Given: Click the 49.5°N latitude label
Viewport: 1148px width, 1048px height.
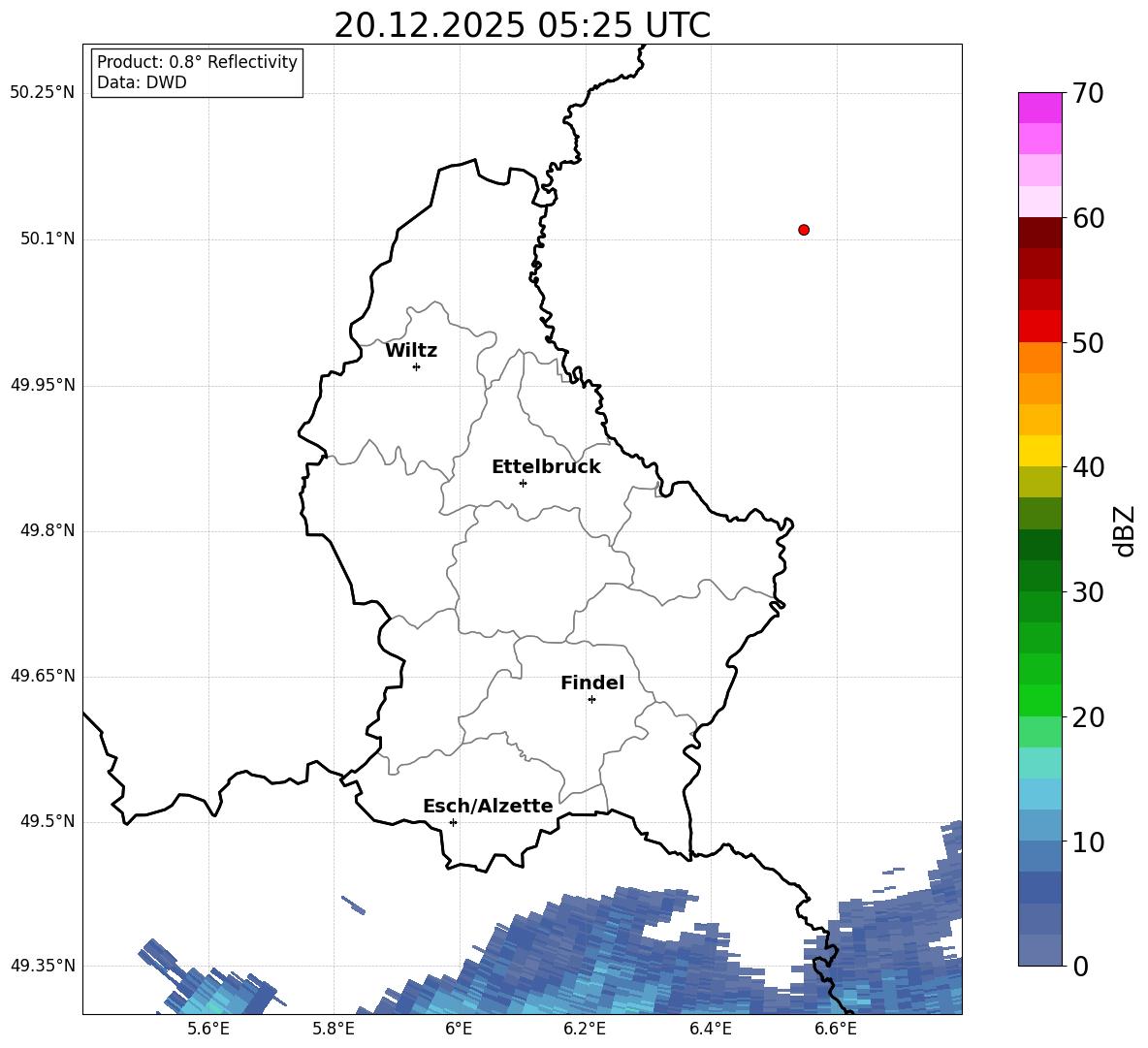Looking at the screenshot, I should (48, 821).
